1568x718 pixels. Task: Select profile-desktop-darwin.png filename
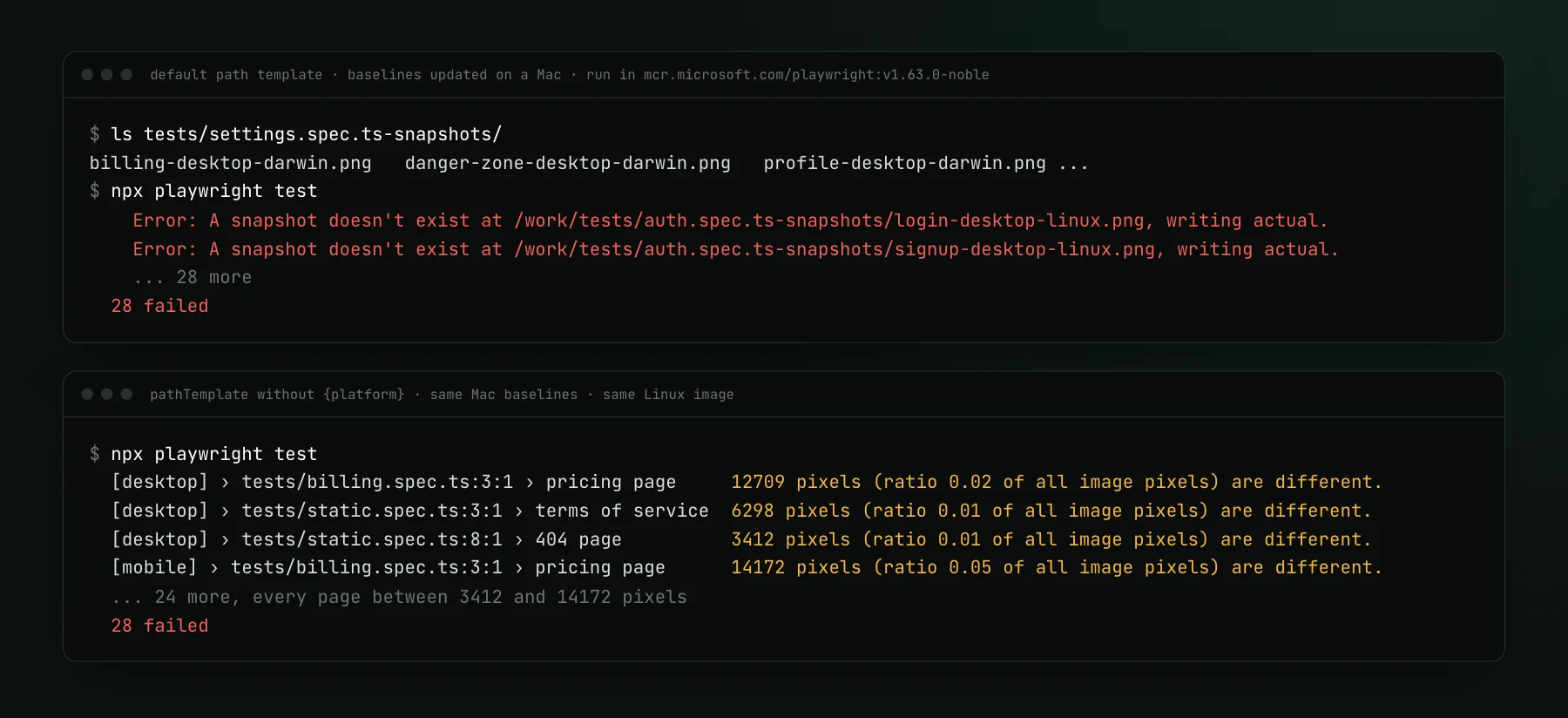905,163
